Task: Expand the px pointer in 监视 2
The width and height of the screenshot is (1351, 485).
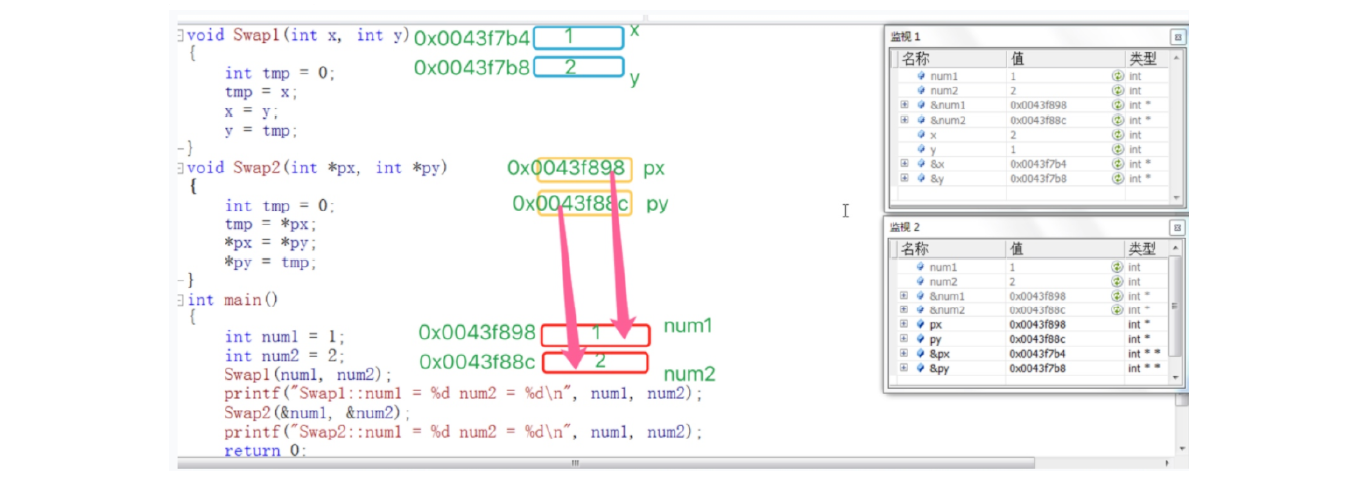Action: click(904, 325)
